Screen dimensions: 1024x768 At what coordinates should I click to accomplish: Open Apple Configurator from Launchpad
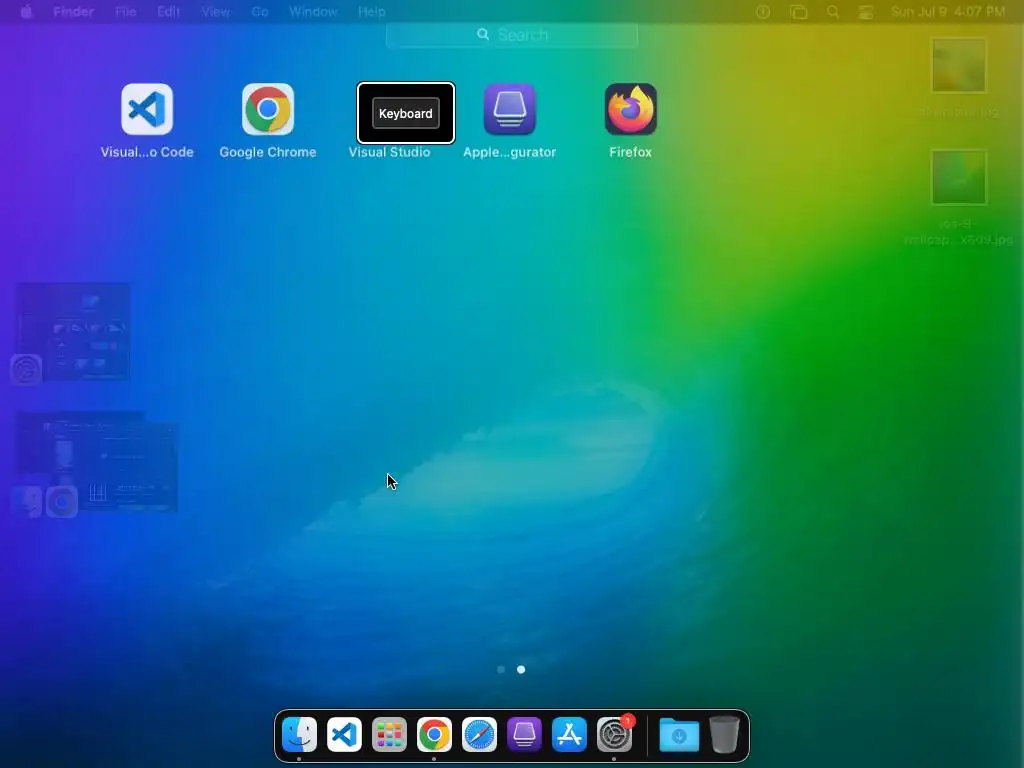coord(509,109)
